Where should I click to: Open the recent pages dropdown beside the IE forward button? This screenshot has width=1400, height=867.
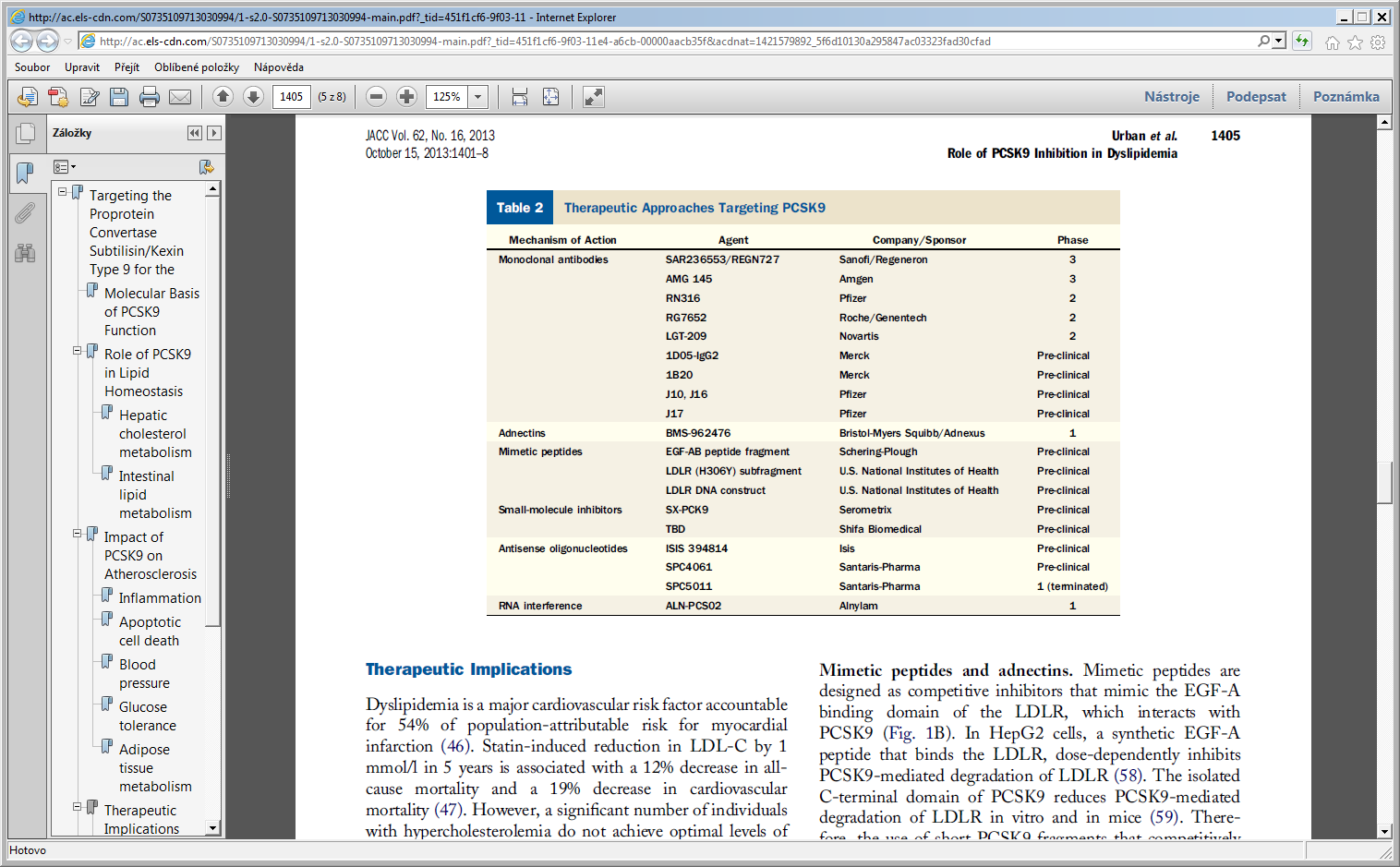pos(67,41)
